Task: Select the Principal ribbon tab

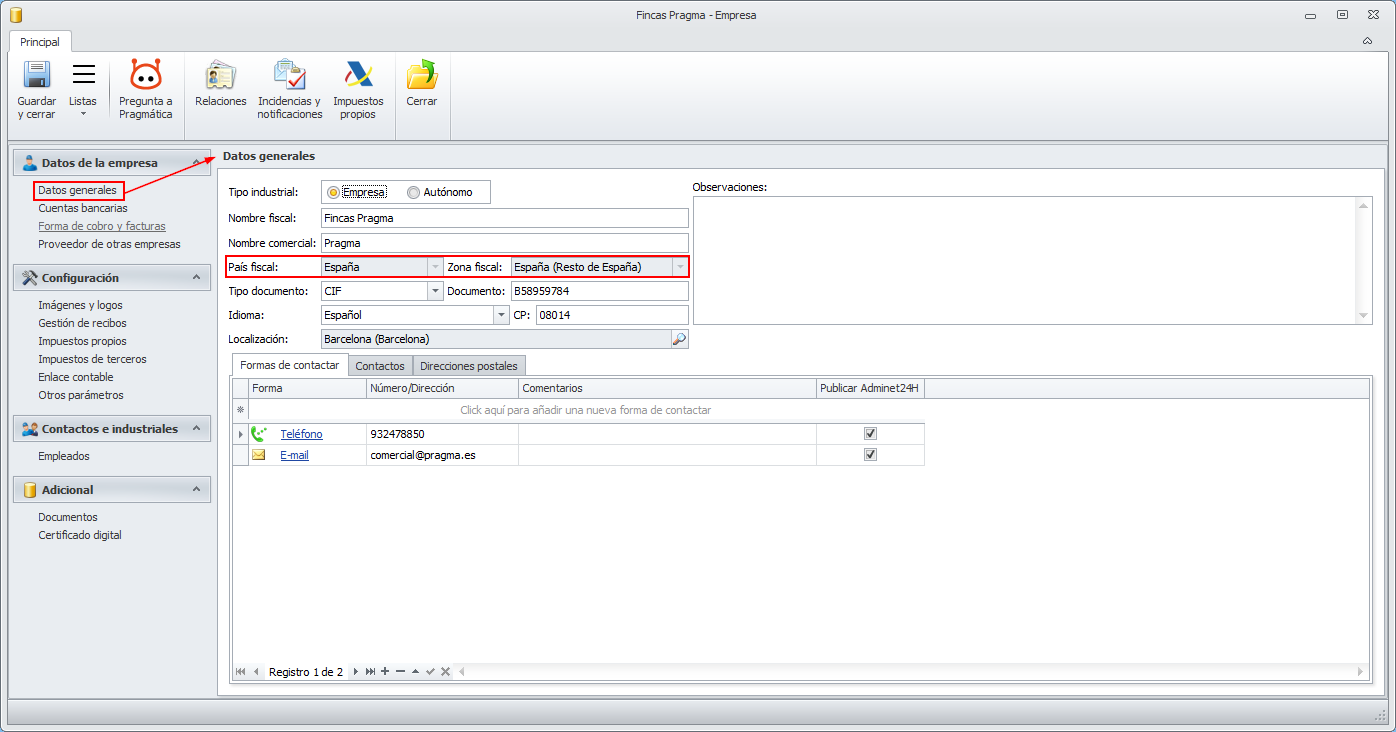Action: click(40, 42)
